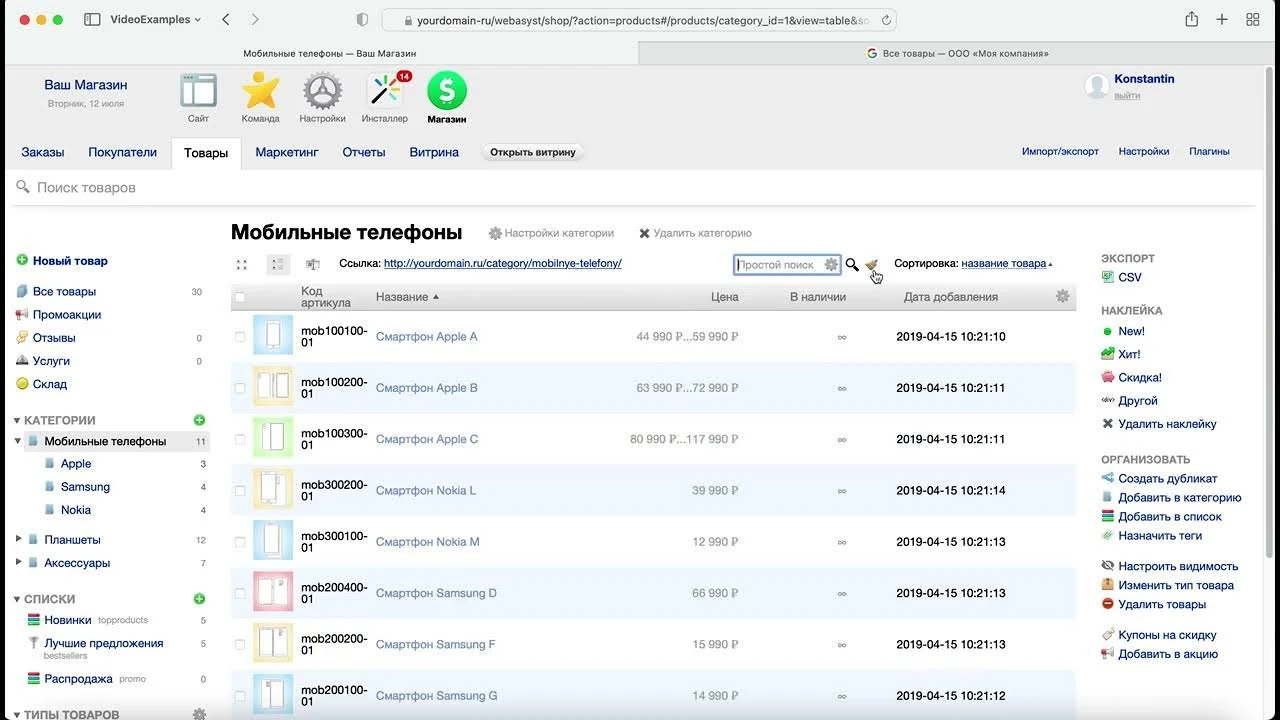Open the Сайт app icon
1280x720 pixels.
point(198,91)
